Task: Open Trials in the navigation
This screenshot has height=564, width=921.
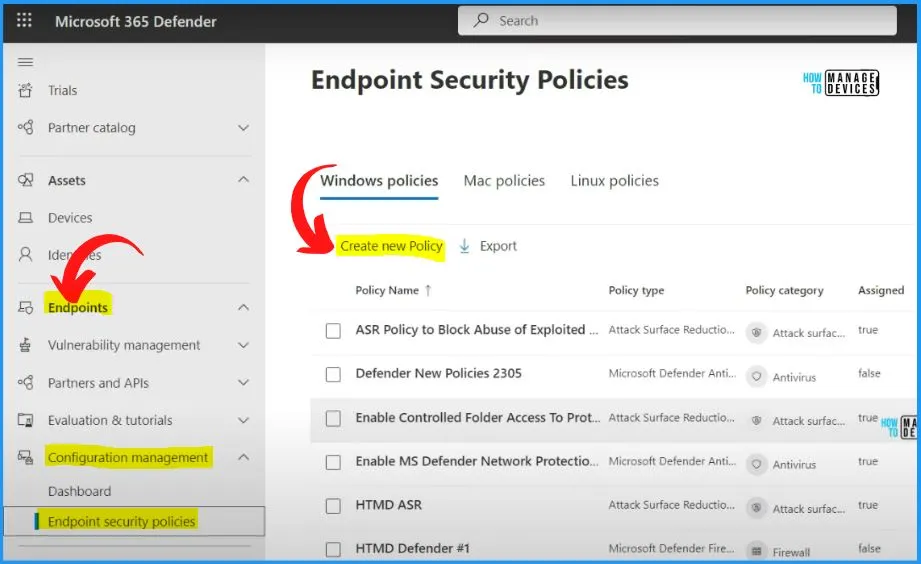Action: click(62, 90)
